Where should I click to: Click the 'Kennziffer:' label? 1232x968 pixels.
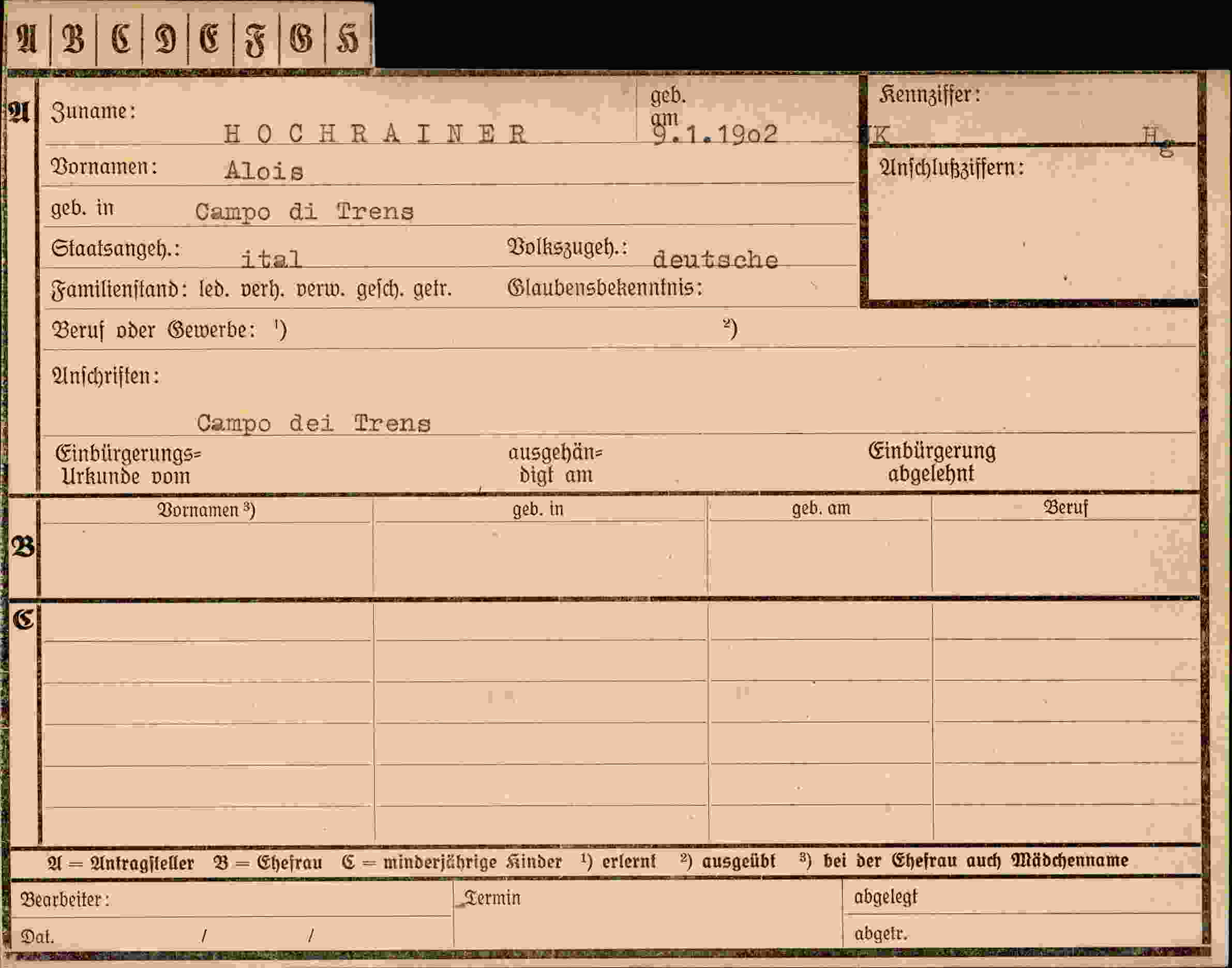pos(930,94)
